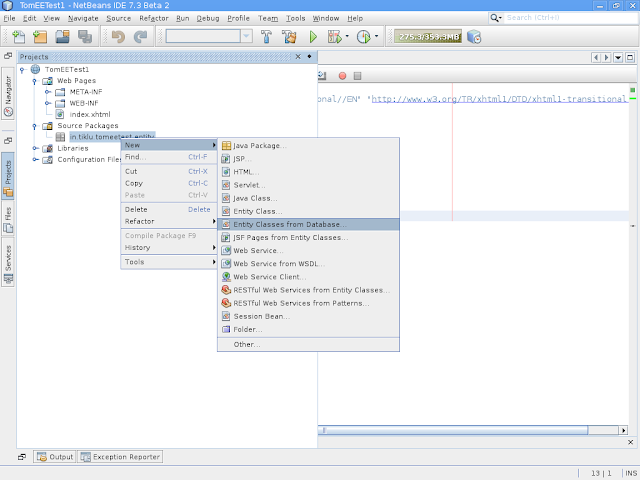
Task: Click the Debug Project icon
Action: pyautogui.click(x=335, y=37)
